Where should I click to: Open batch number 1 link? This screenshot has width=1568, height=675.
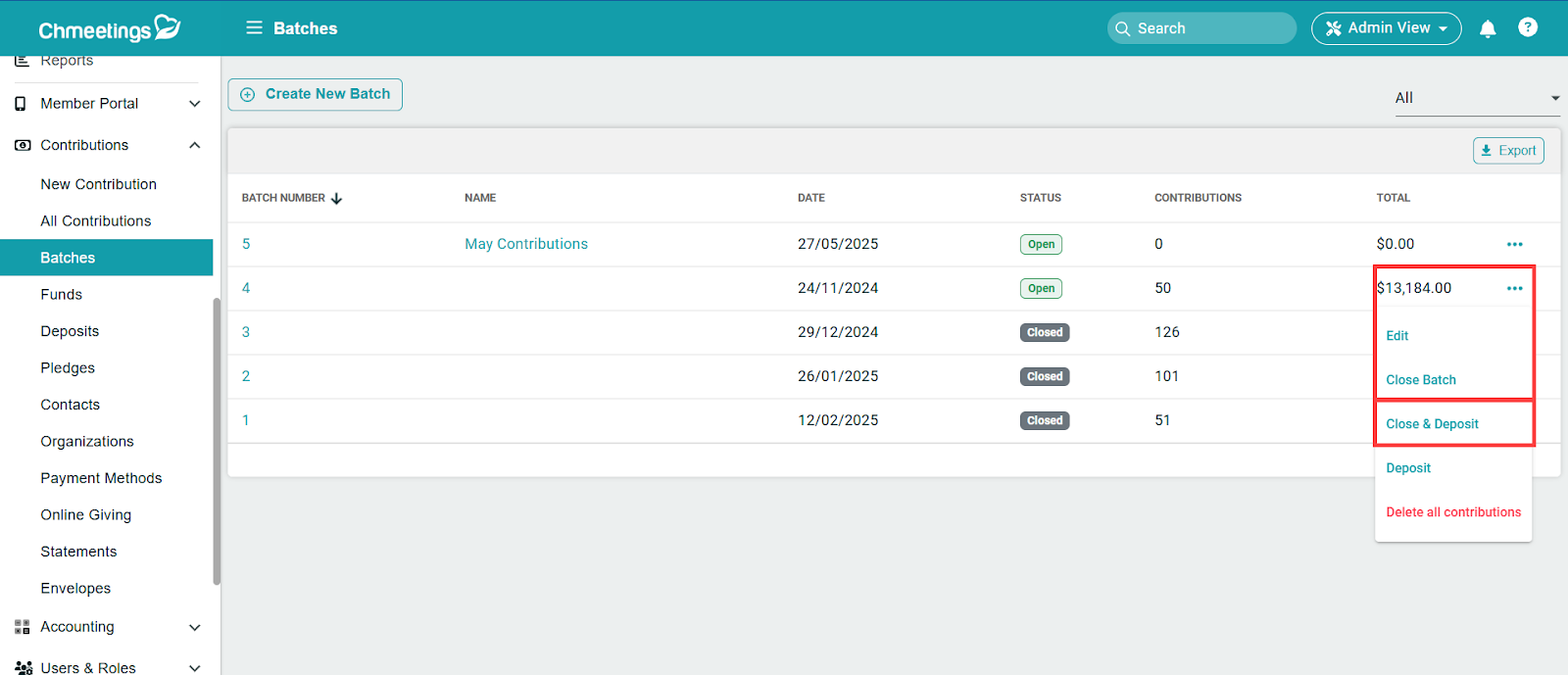tap(246, 420)
